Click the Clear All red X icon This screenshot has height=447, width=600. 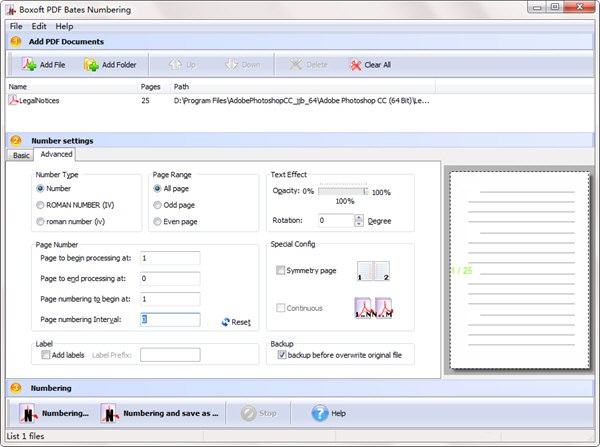click(355, 65)
